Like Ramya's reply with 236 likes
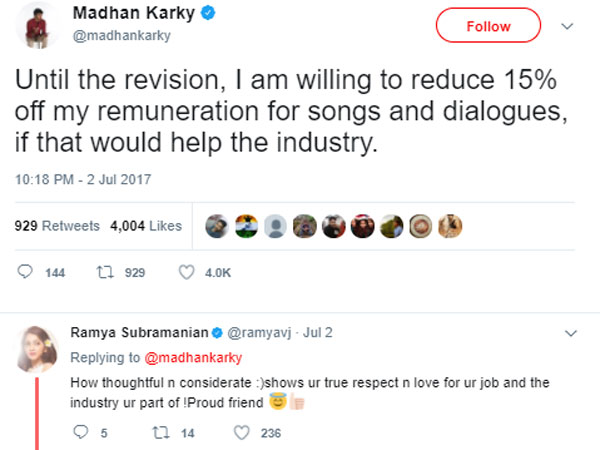This screenshot has height=450, width=600. click(x=241, y=433)
